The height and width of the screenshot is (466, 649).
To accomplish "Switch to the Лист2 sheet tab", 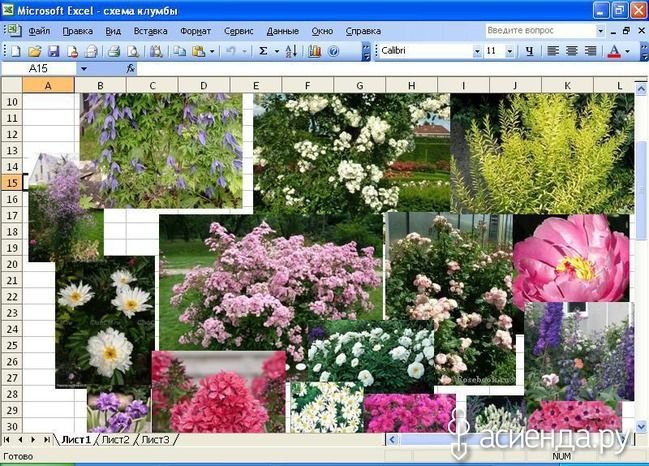I will point(115,439).
